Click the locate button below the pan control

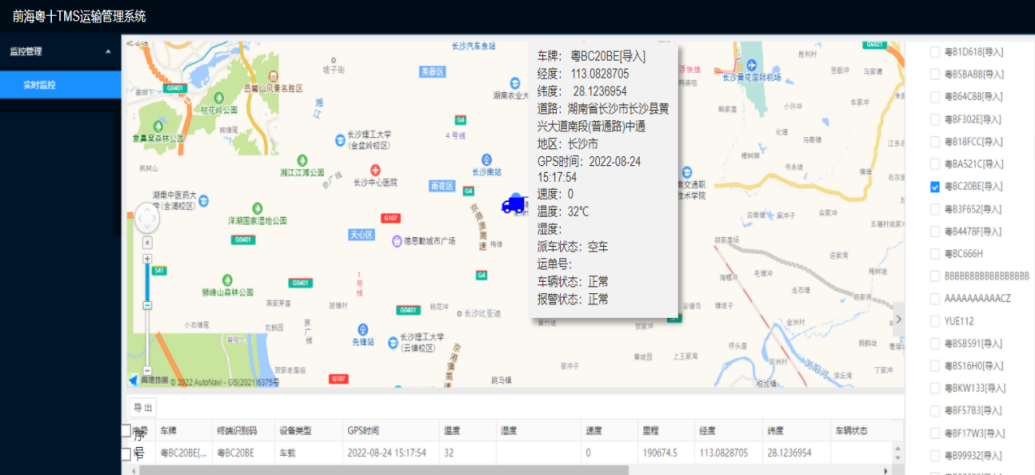coord(147,242)
